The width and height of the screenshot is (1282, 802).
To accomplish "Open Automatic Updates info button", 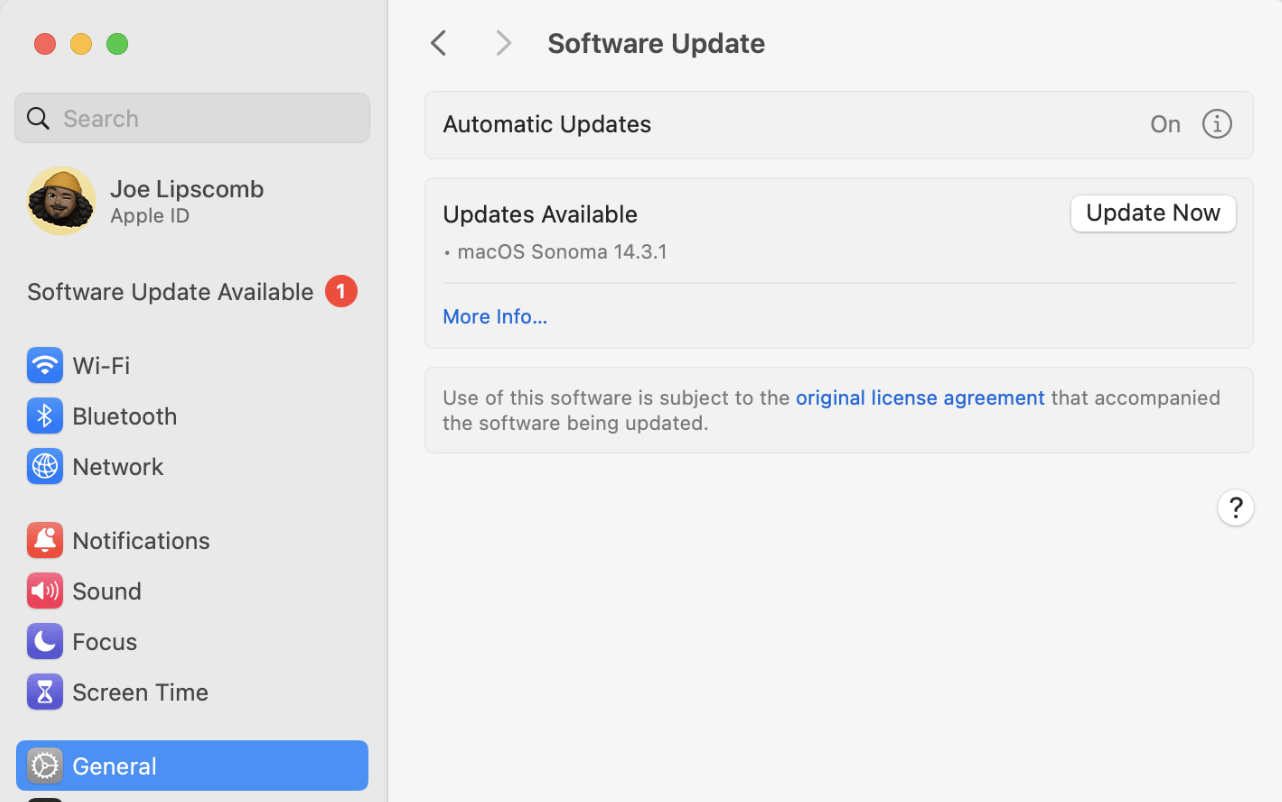I will (x=1216, y=124).
